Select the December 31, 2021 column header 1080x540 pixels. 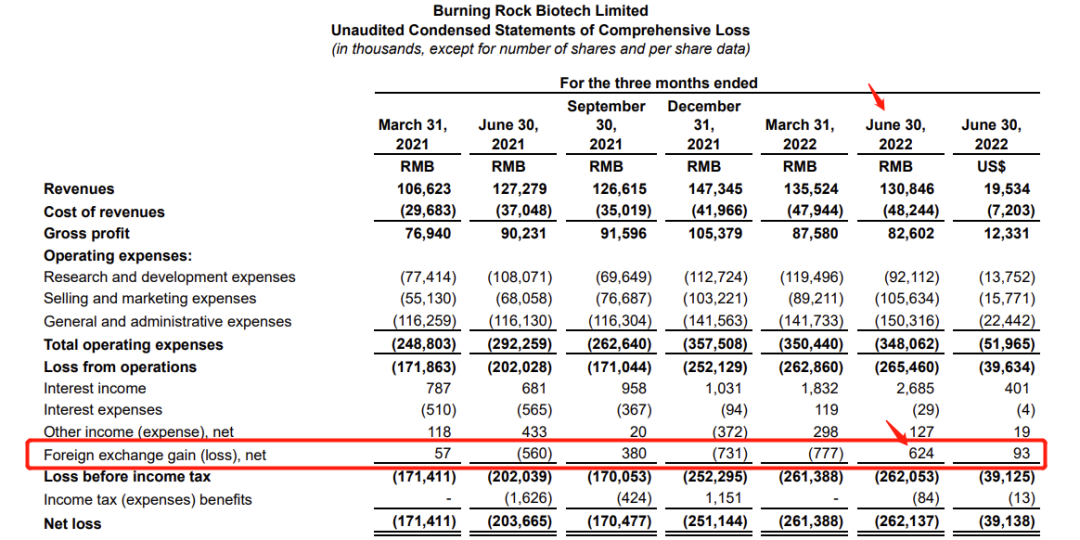click(703, 125)
